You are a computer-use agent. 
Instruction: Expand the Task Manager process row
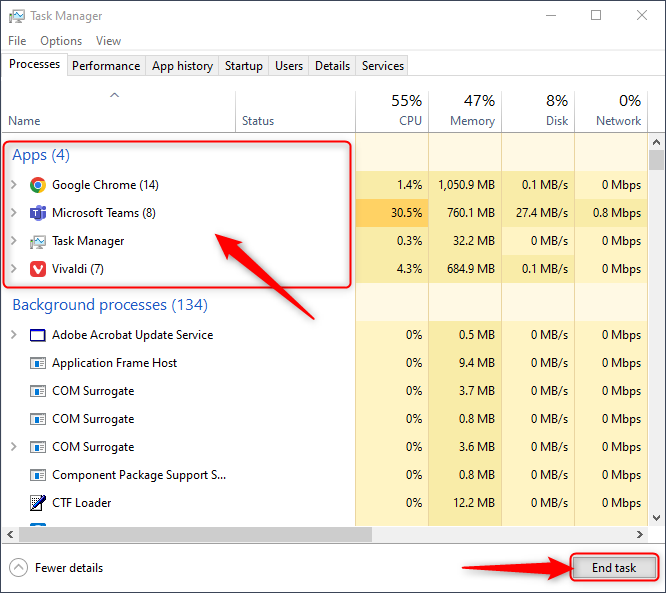(x=14, y=241)
